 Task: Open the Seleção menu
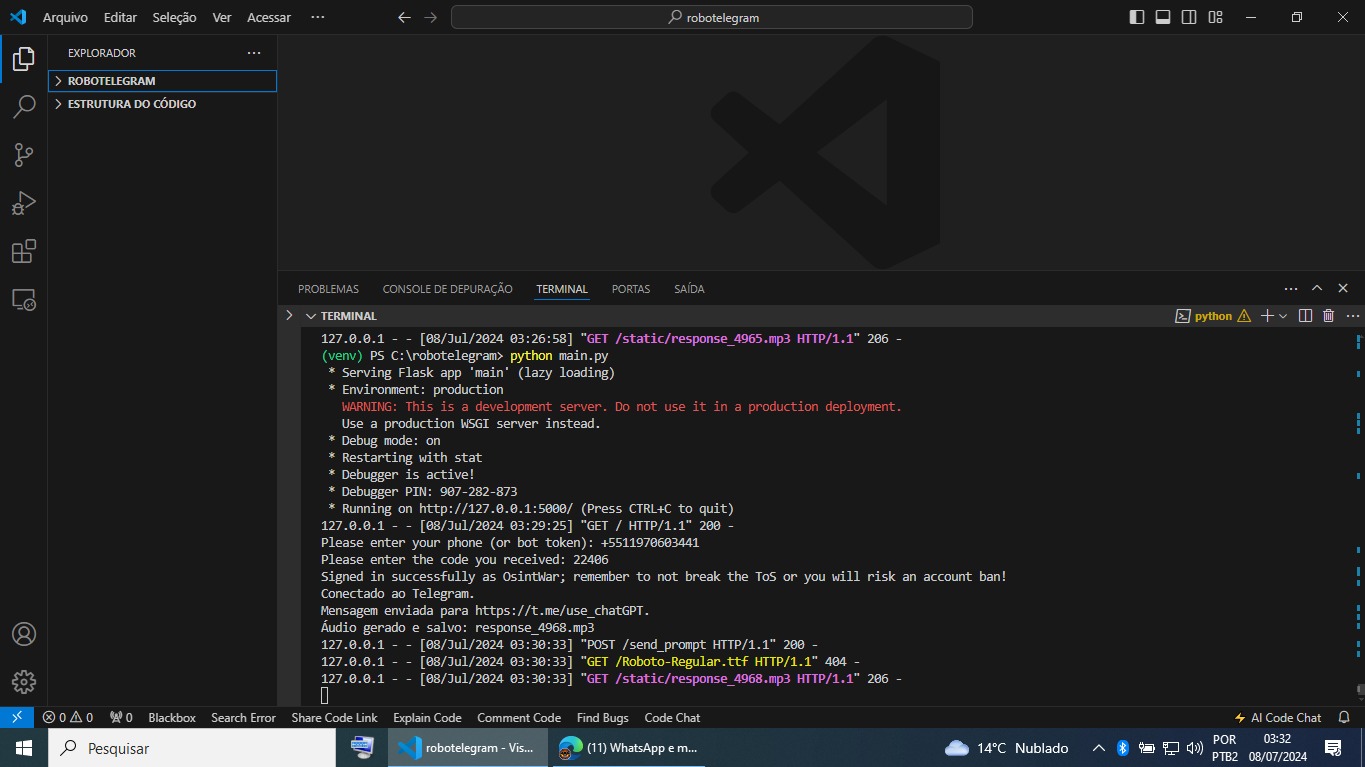click(174, 17)
